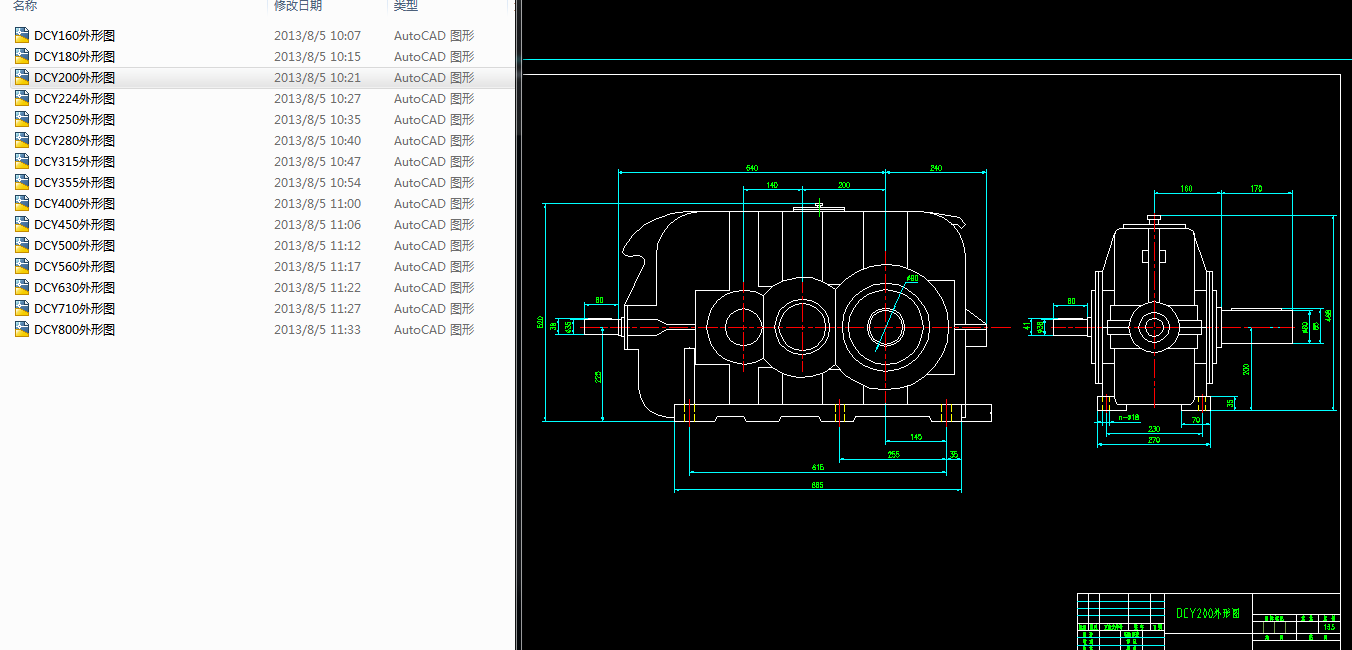Click the DCY800外形图 file icon

click(x=22, y=329)
